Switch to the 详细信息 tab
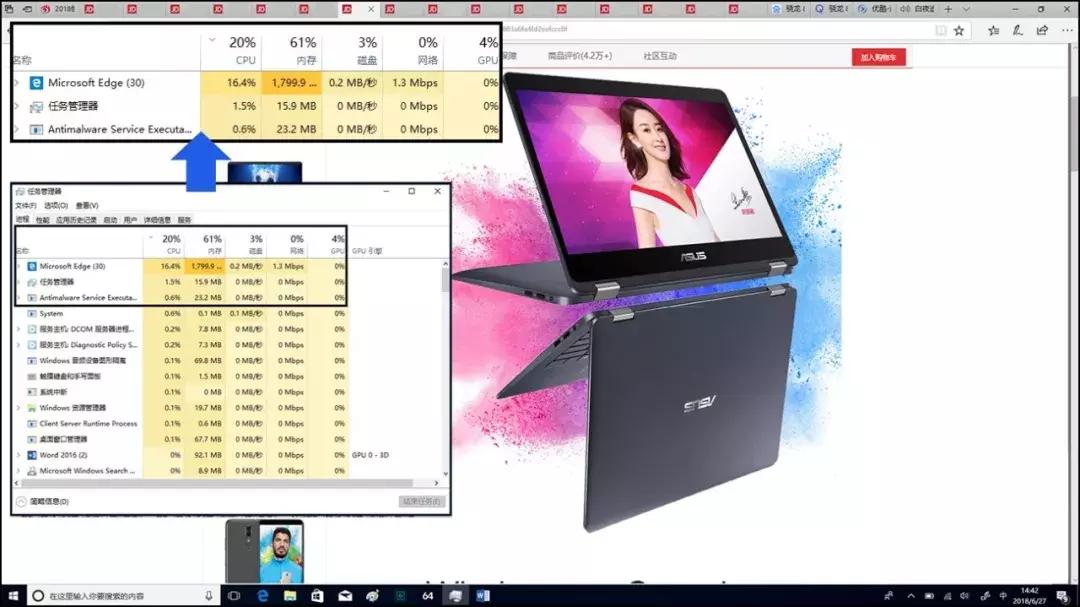1080x607 pixels. (x=157, y=220)
